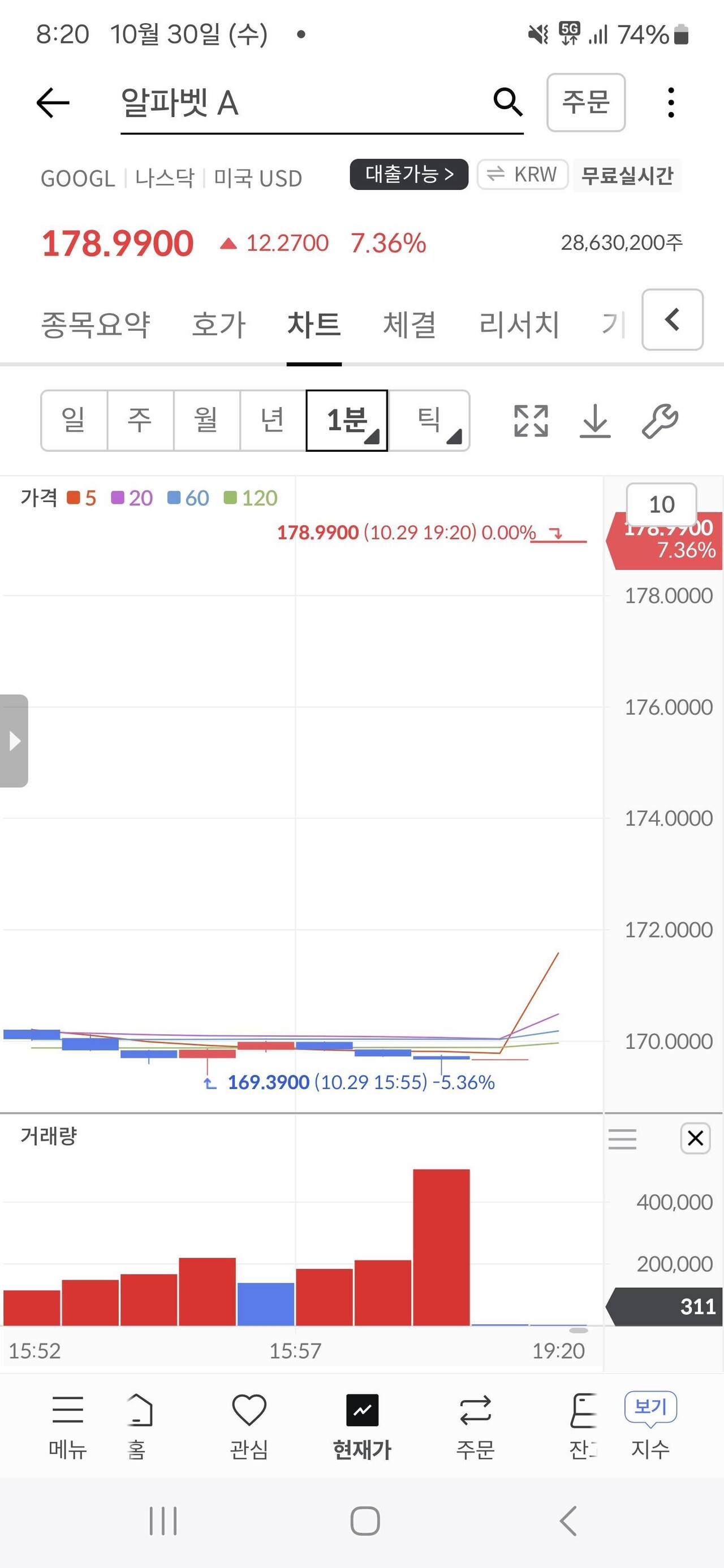
Task: Tap the chart download arrow icon
Action: [x=594, y=421]
